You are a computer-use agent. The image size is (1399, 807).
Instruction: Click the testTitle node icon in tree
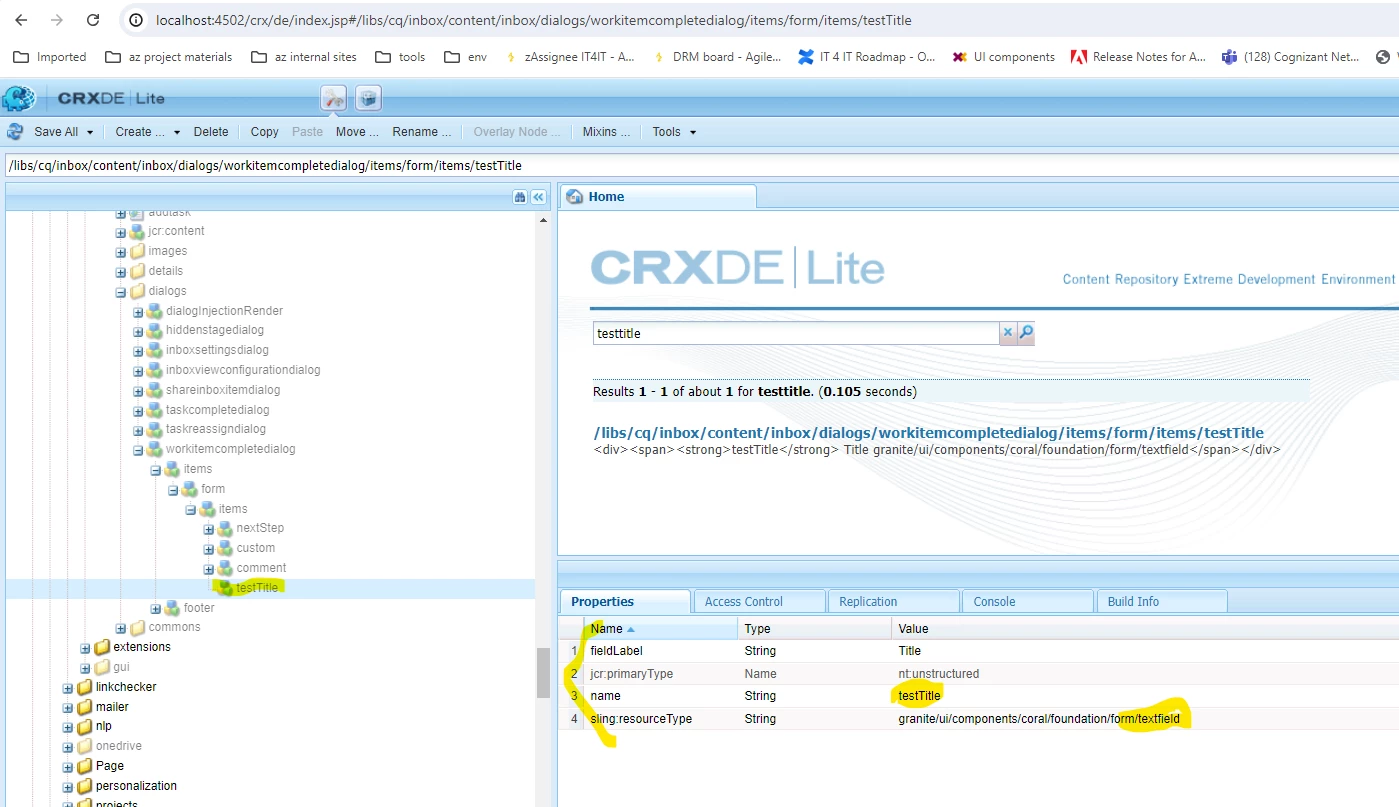click(226, 588)
